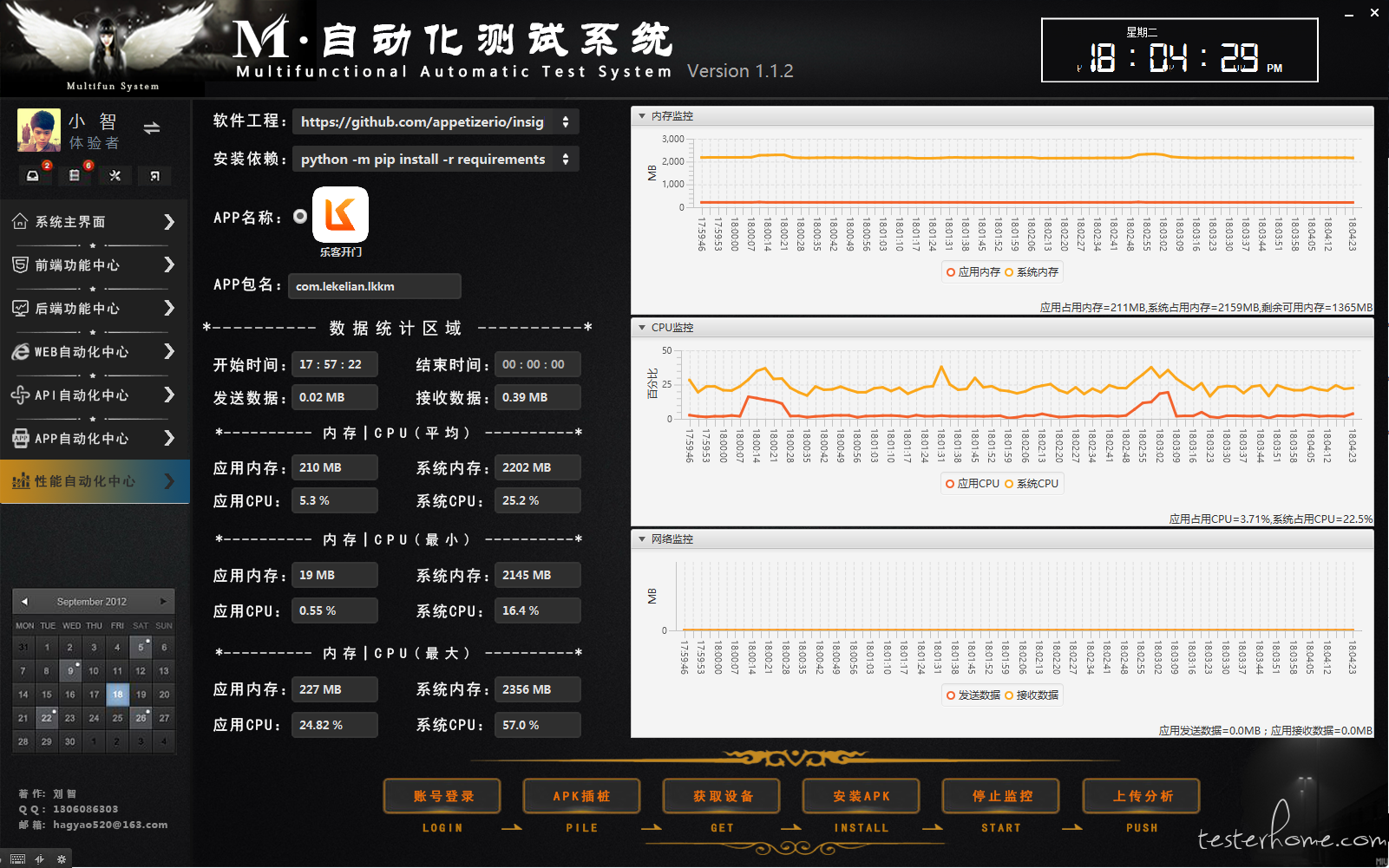
Task: Expand the 后端功能中心 chevron
Action: [x=169, y=309]
